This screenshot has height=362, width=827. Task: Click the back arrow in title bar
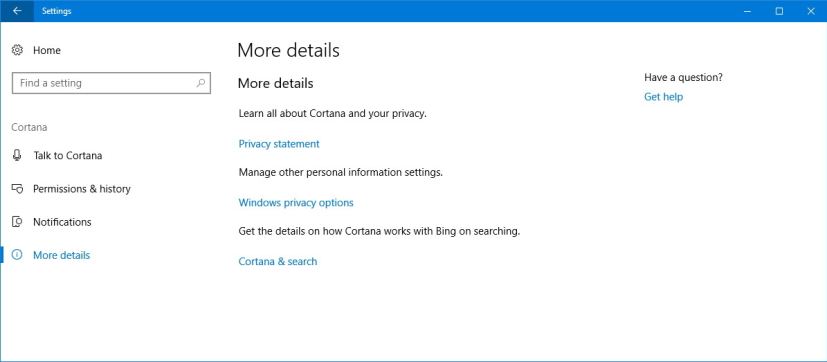pos(17,11)
